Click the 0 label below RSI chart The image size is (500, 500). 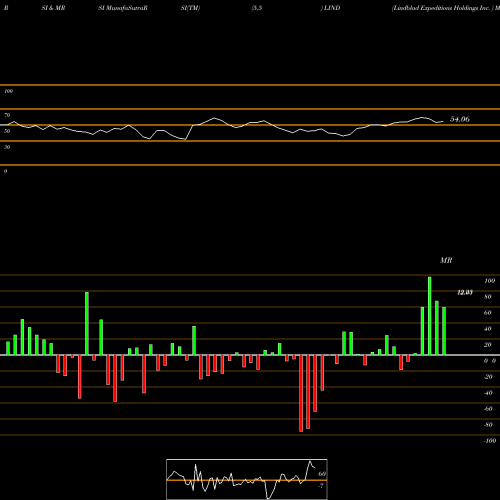pos(5,171)
